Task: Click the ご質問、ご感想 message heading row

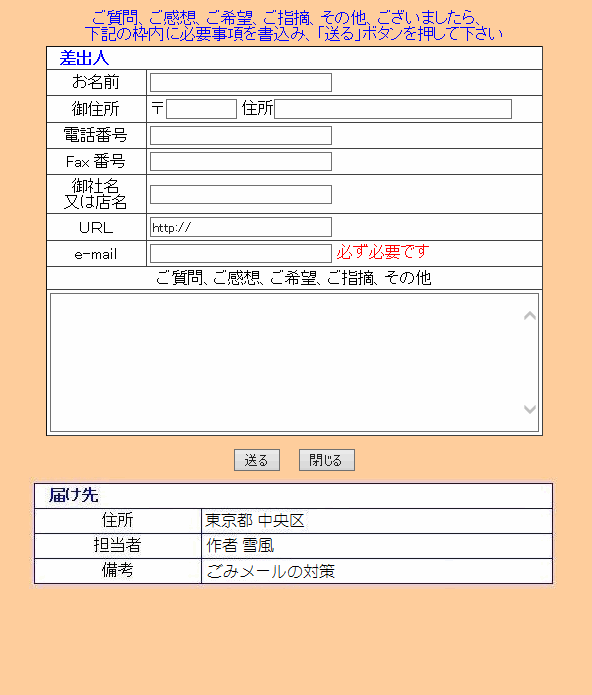Action: tap(294, 278)
